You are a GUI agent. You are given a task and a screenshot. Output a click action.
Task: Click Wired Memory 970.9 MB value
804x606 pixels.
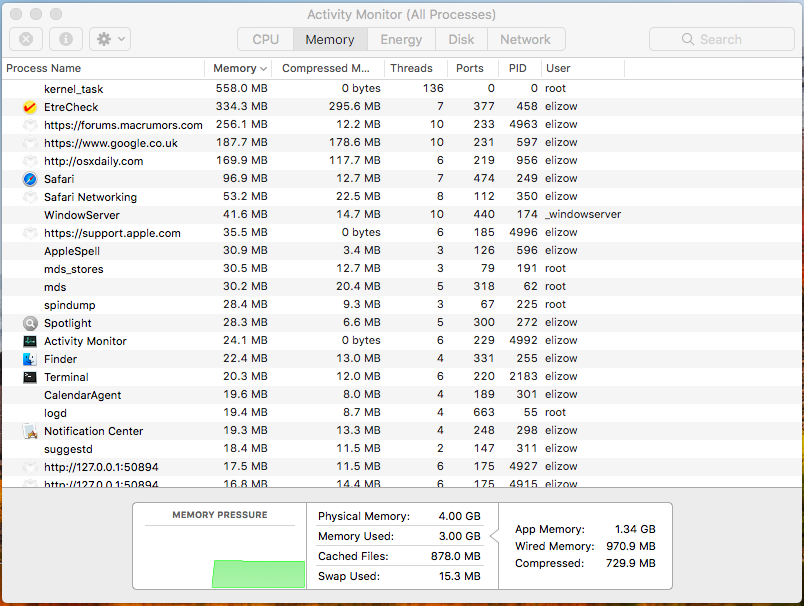click(x=631, y=546)
